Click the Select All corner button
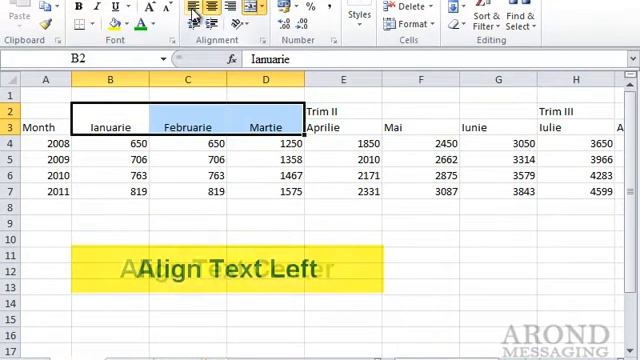The width and height of the screenshot is (640, 360). pos(10,79)
